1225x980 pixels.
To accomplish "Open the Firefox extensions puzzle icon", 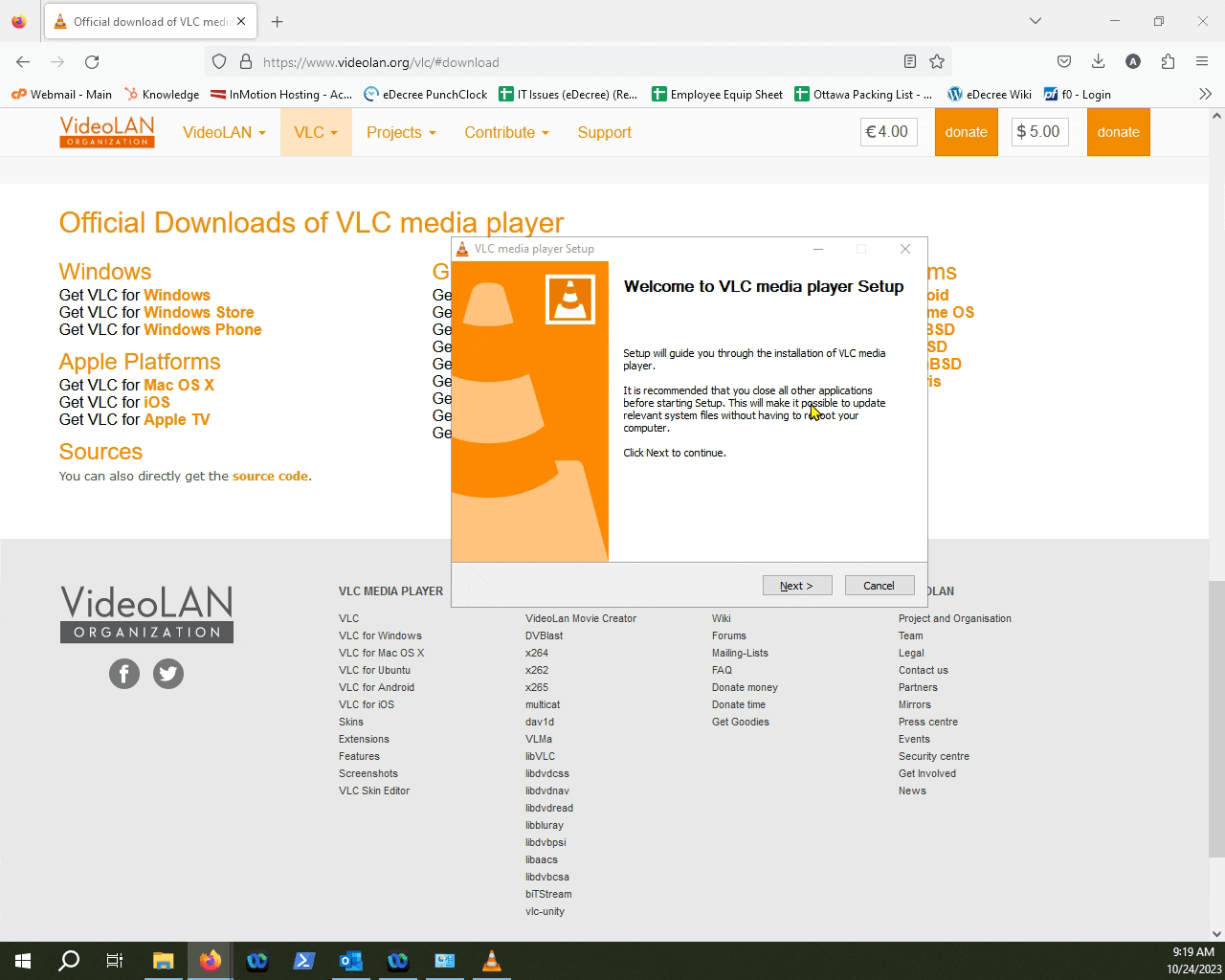I will pos(1168,62).
